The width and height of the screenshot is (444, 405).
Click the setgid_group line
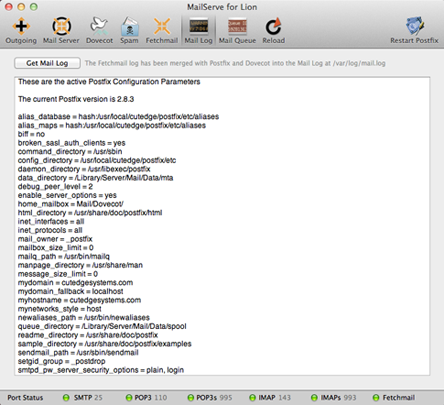click(62, 361)
